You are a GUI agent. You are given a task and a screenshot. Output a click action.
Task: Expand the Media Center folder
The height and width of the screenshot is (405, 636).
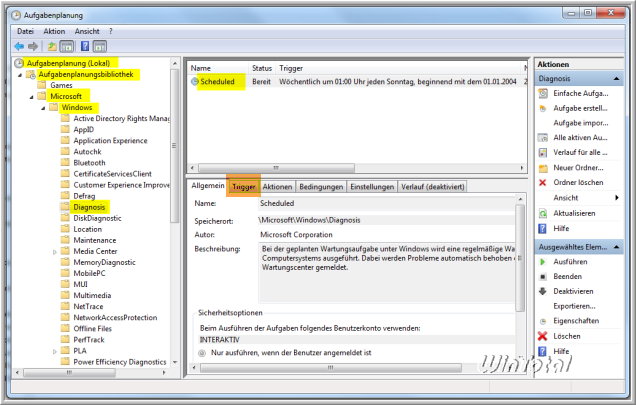point(54,252)
